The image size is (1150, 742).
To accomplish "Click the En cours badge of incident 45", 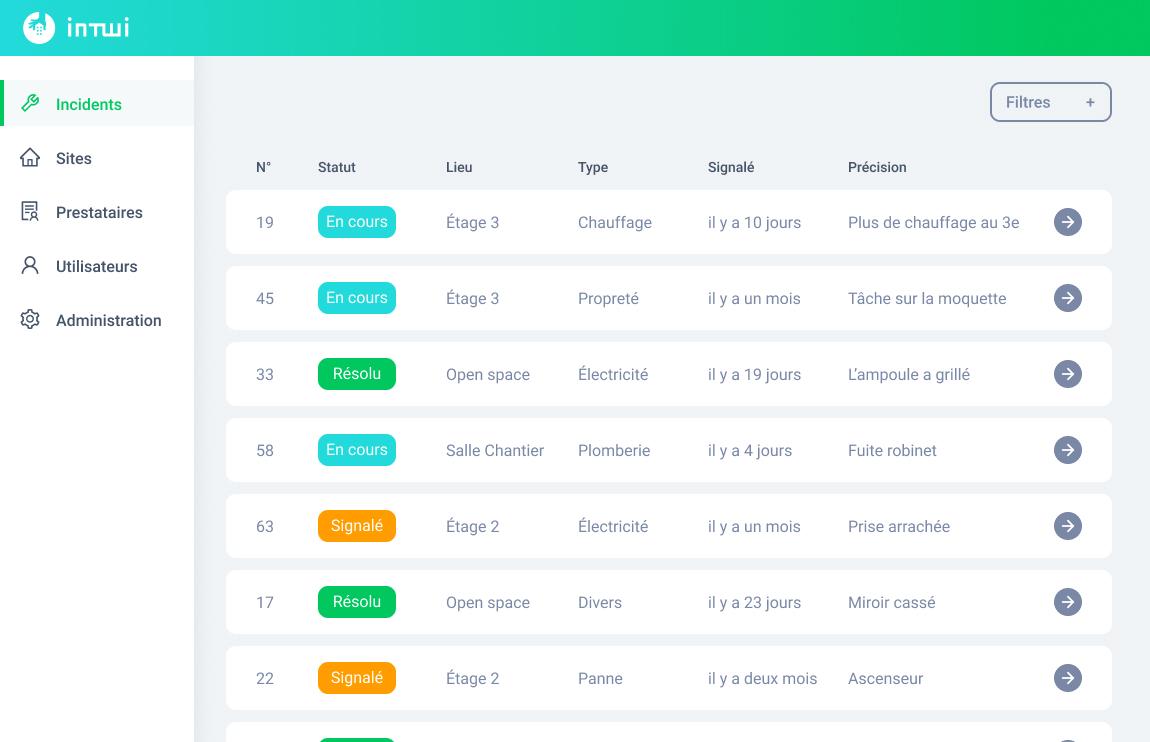I will (x=356, y=298).
